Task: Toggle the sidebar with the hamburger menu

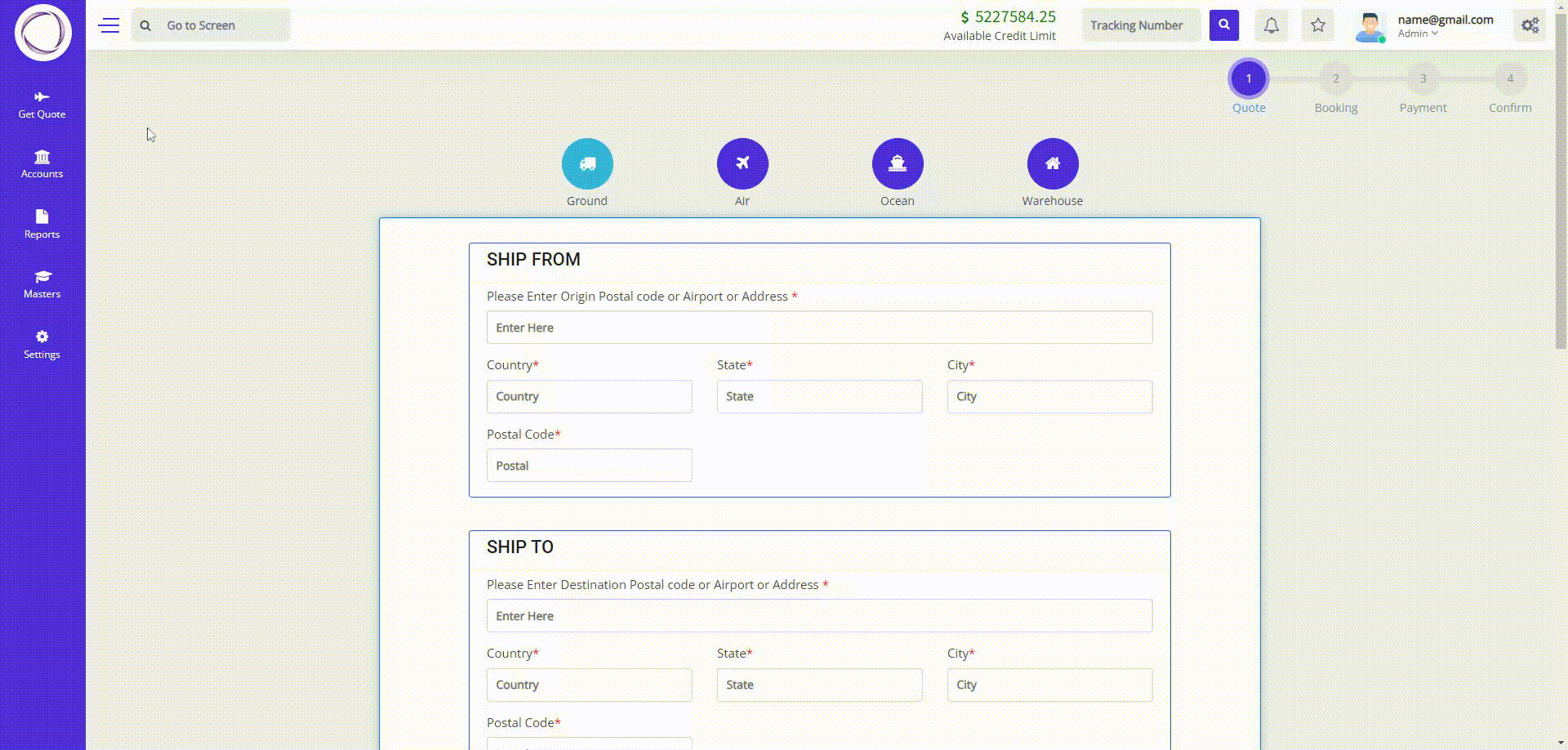Action: point(109,25)
